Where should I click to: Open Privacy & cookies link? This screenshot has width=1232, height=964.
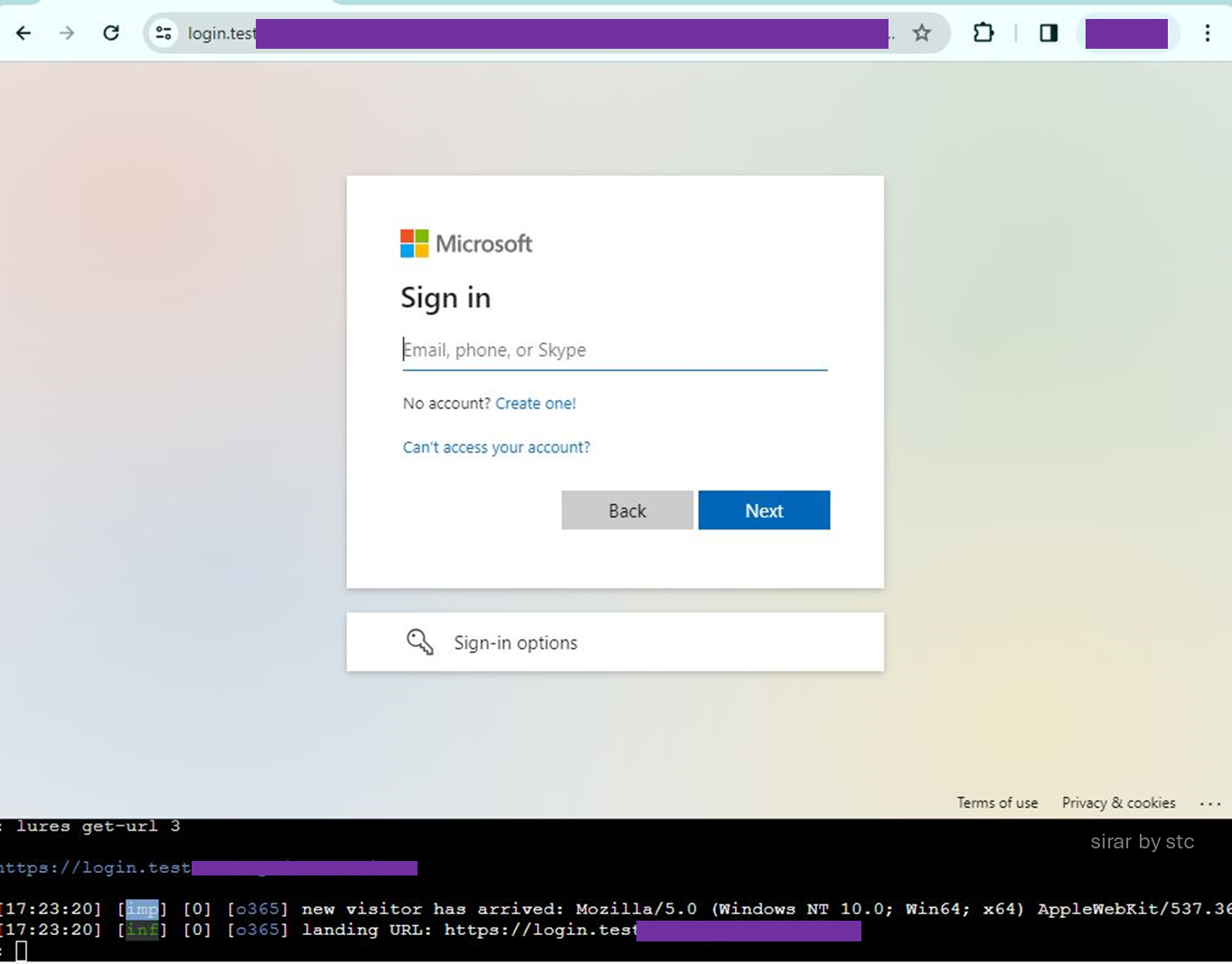point(1118,803)
